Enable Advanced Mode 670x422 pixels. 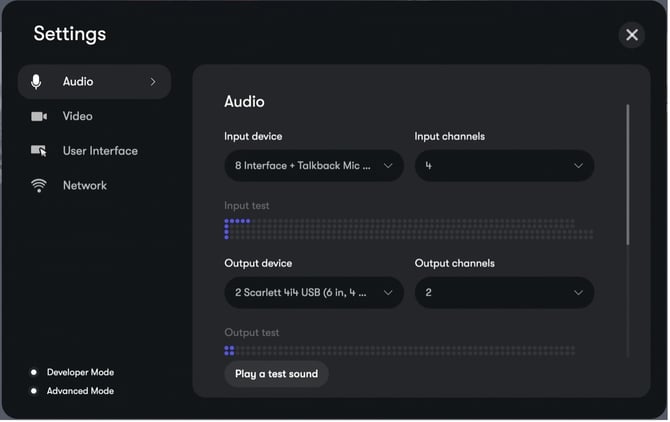pos(33,391)
